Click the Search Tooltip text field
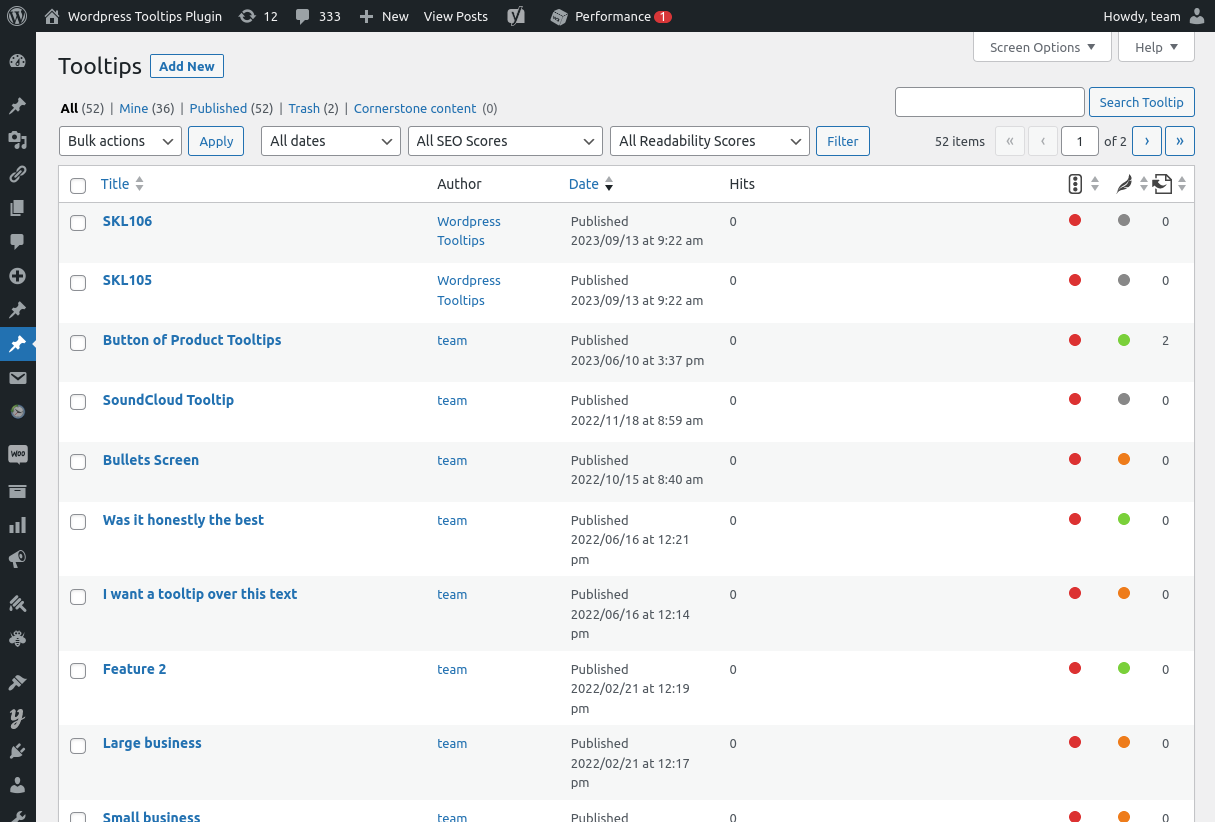 pyautogui.click(x=989, y=102)
